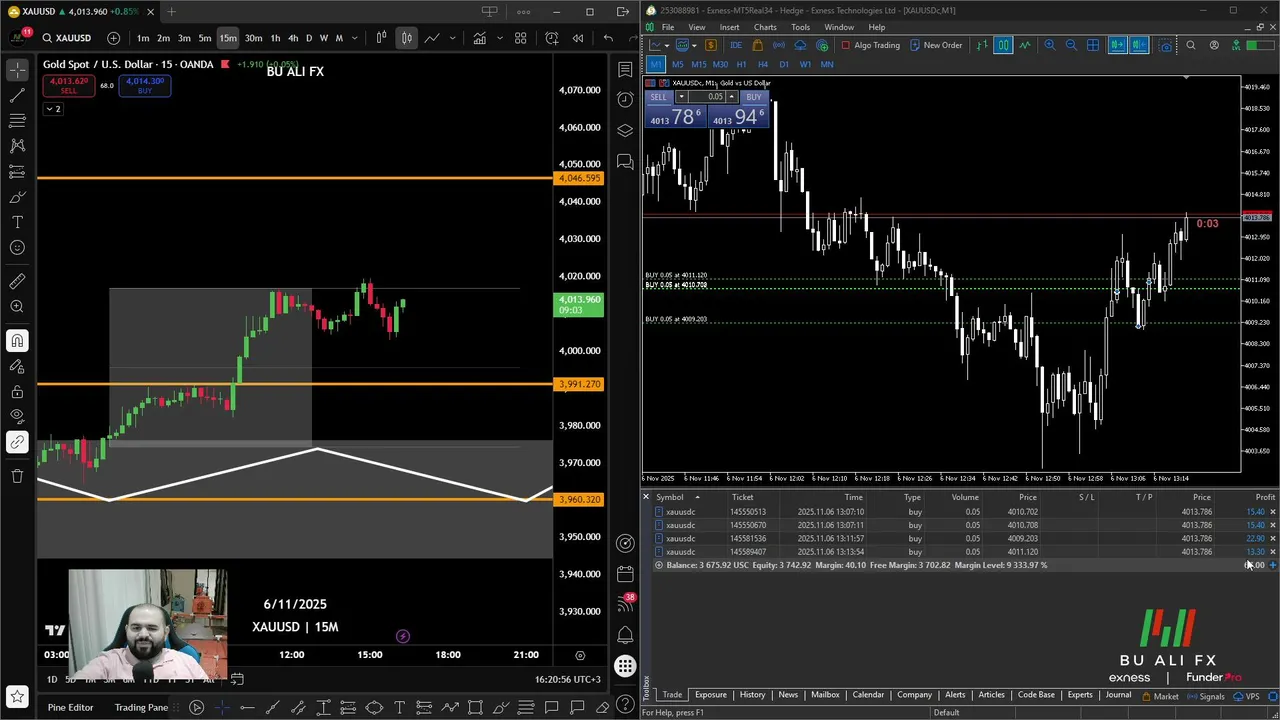Close position ticket 145581536
This screenshot has width=1280, height=720.
[x=1272, y=538]
